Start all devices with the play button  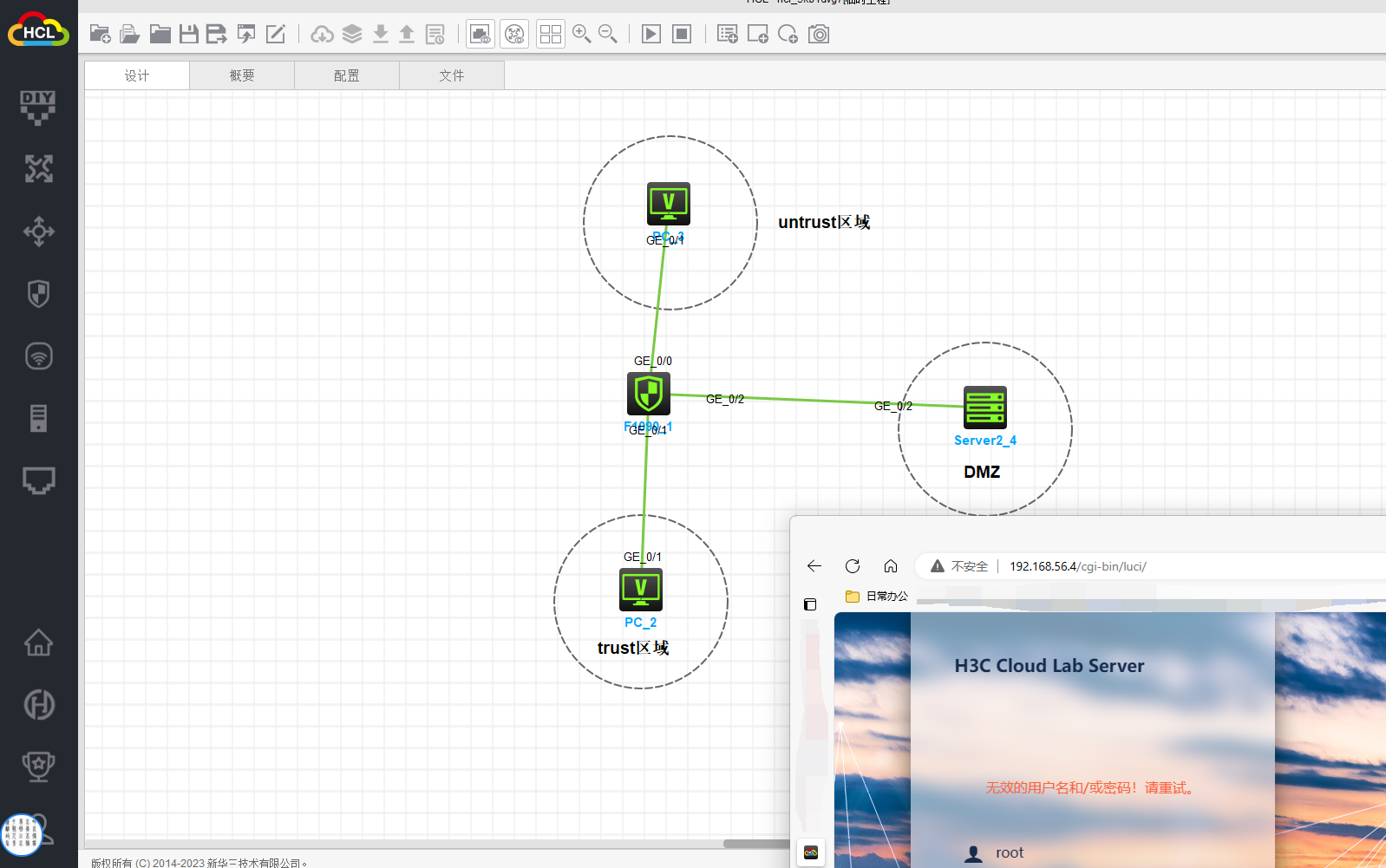pos(651,34)
